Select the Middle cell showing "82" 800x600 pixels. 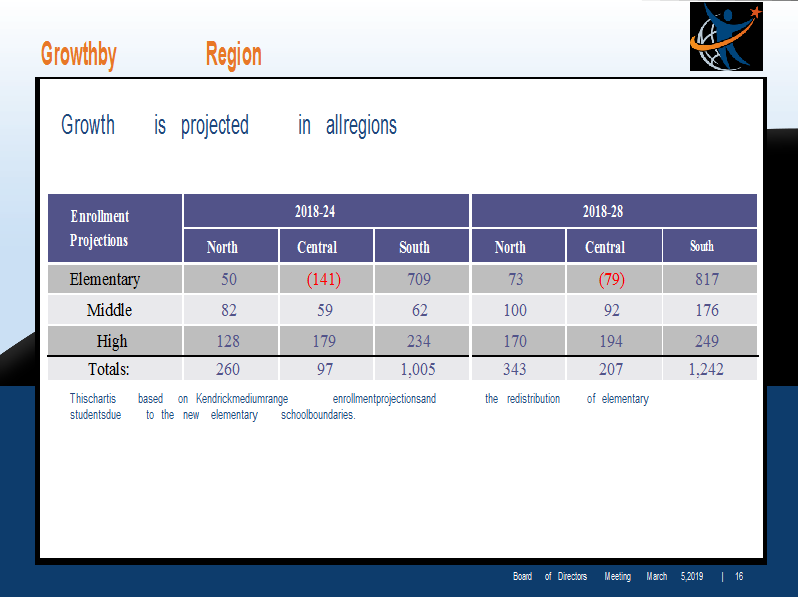click(x=231, y=310)
